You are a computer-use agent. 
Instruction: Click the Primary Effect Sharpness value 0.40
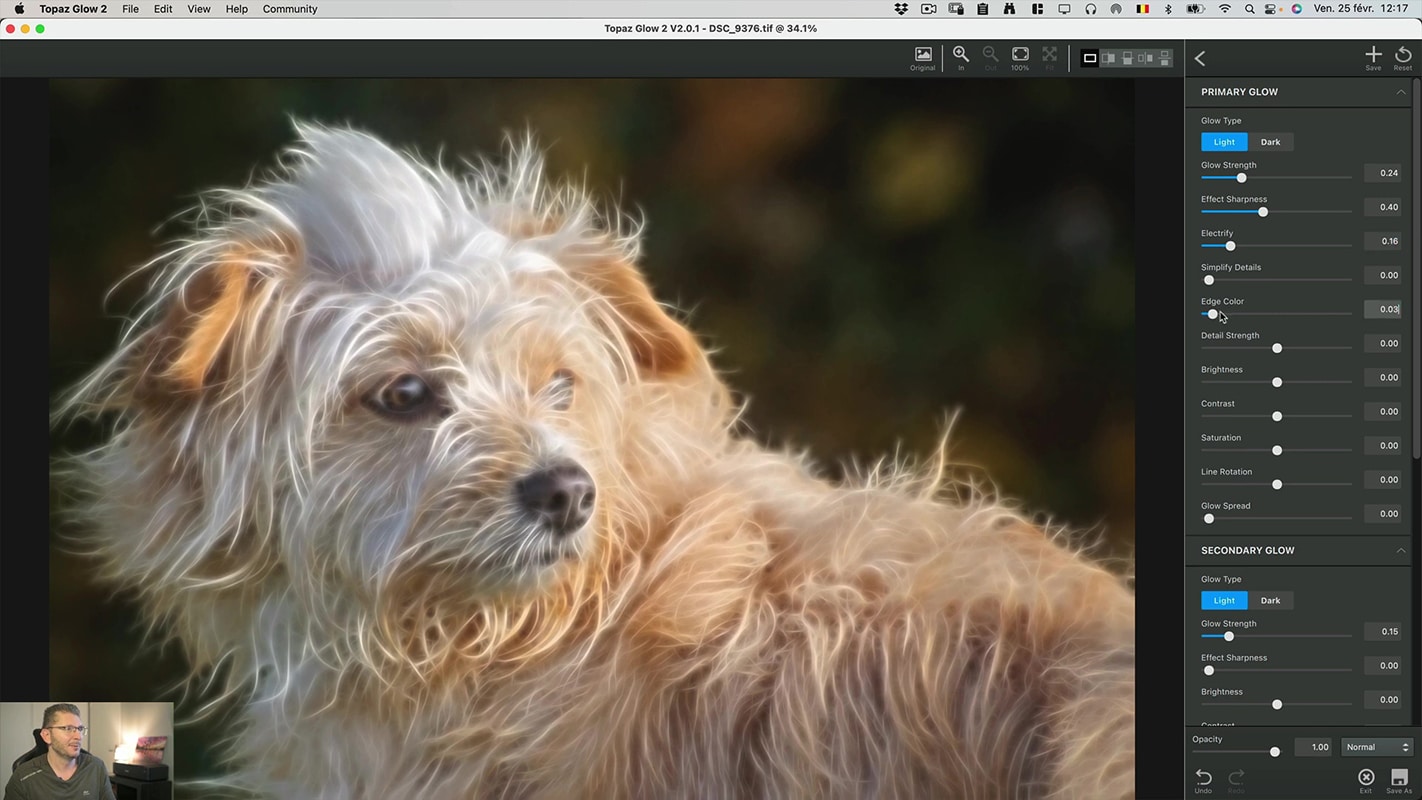pyautogui.click(x=1383, y=207)
